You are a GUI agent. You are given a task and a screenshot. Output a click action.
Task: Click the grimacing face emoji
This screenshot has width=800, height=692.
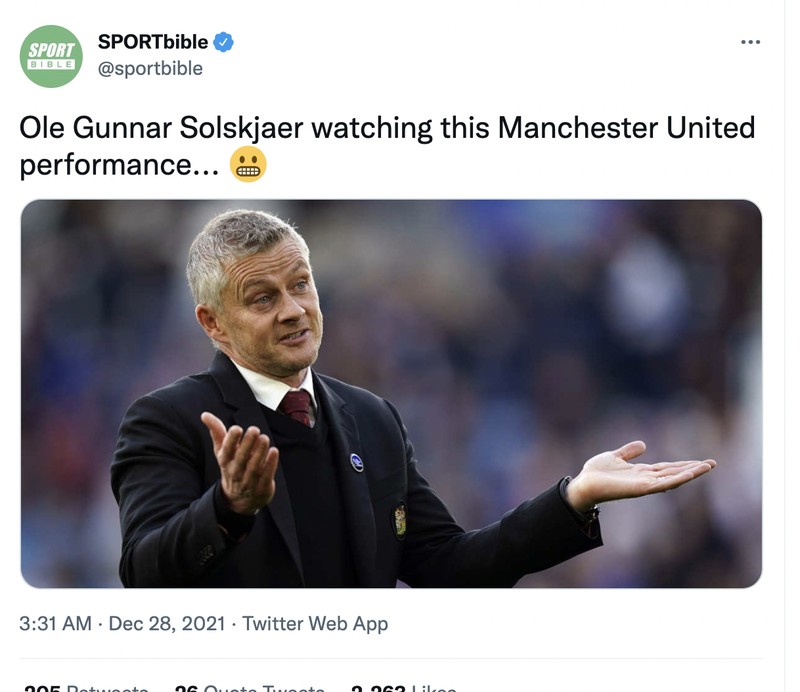click(247, 163)
